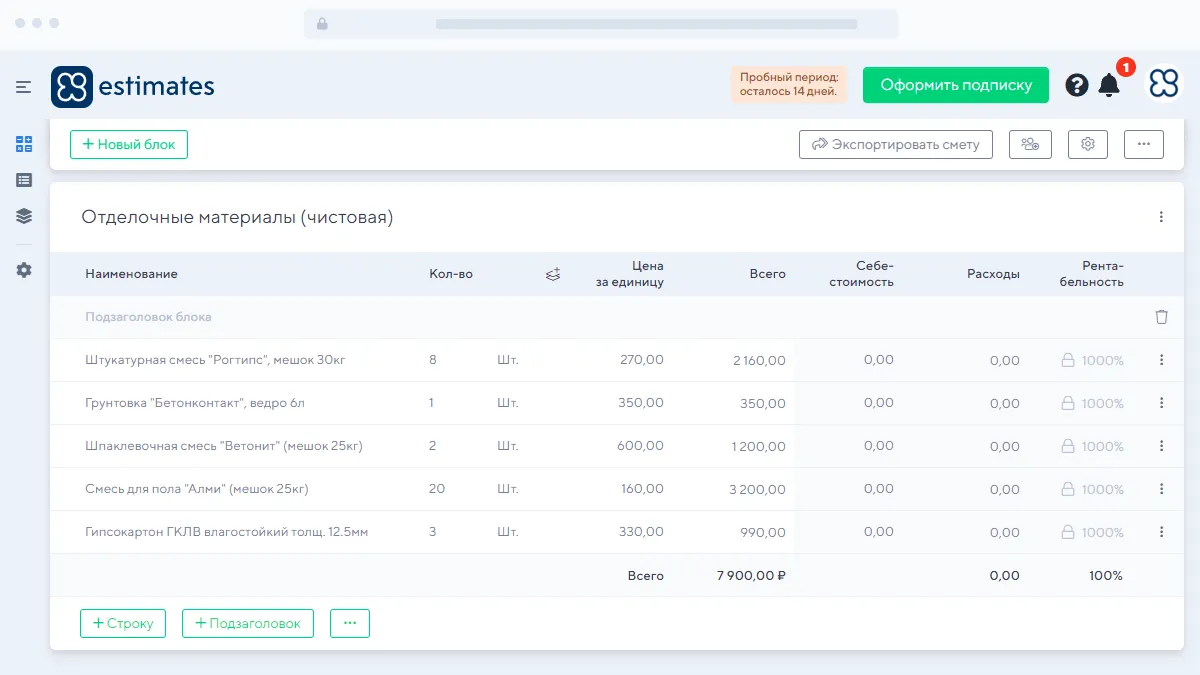Delete the block subheading with trash icon
Screen dimensions: 1200x675
click(x=1161, y=317)
